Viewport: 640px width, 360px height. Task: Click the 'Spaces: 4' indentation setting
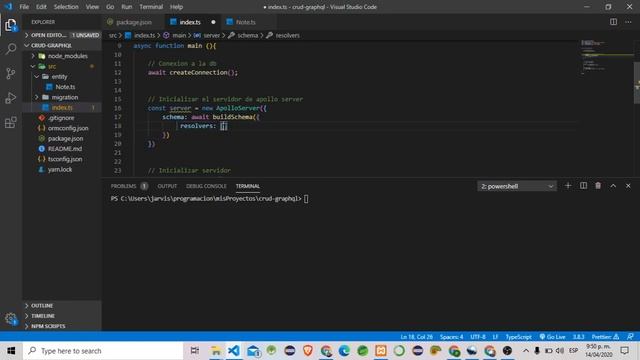[x=451, y=337]
